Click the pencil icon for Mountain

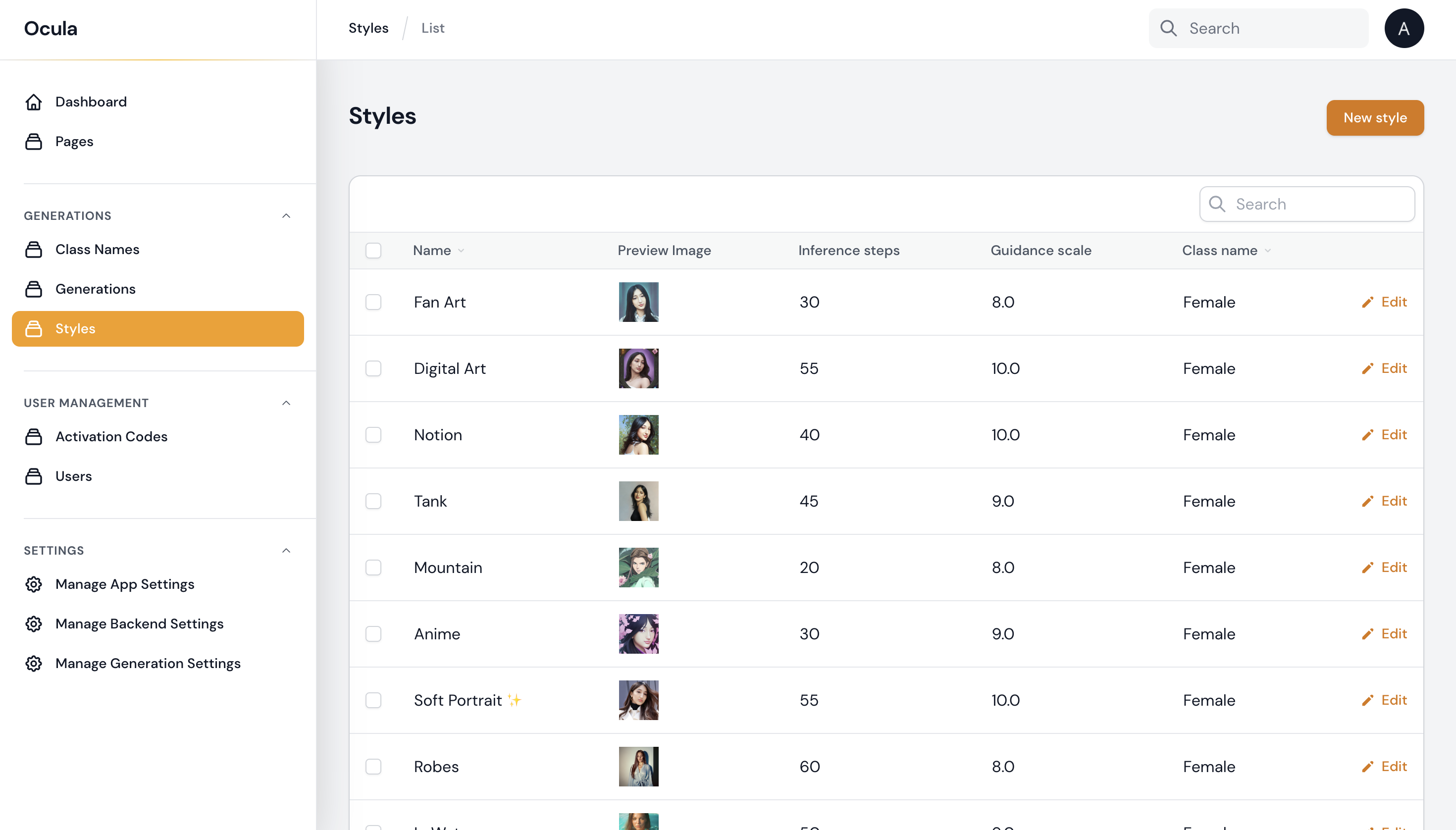click(x=1367, y=568)
